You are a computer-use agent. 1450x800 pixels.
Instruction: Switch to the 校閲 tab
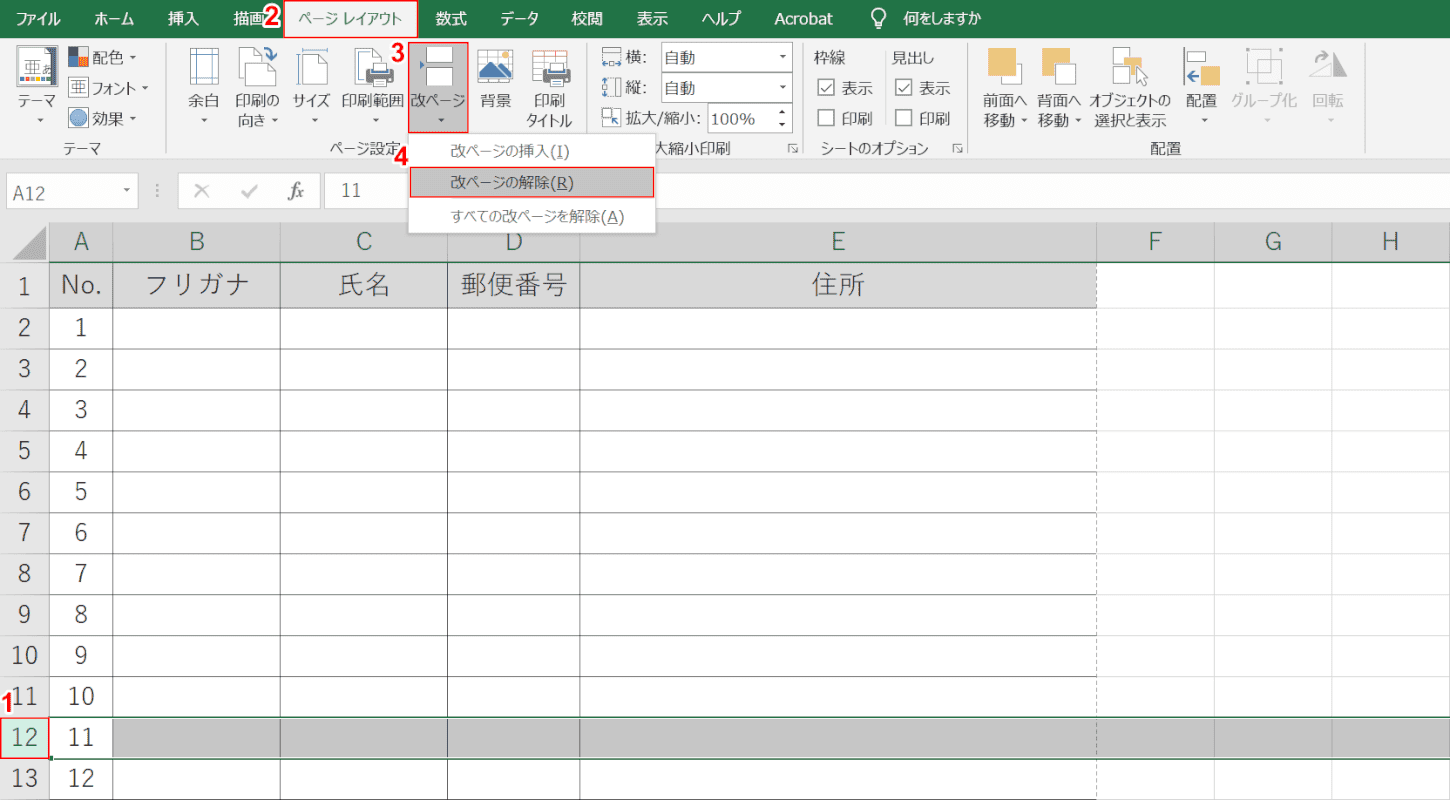[587, 19]
